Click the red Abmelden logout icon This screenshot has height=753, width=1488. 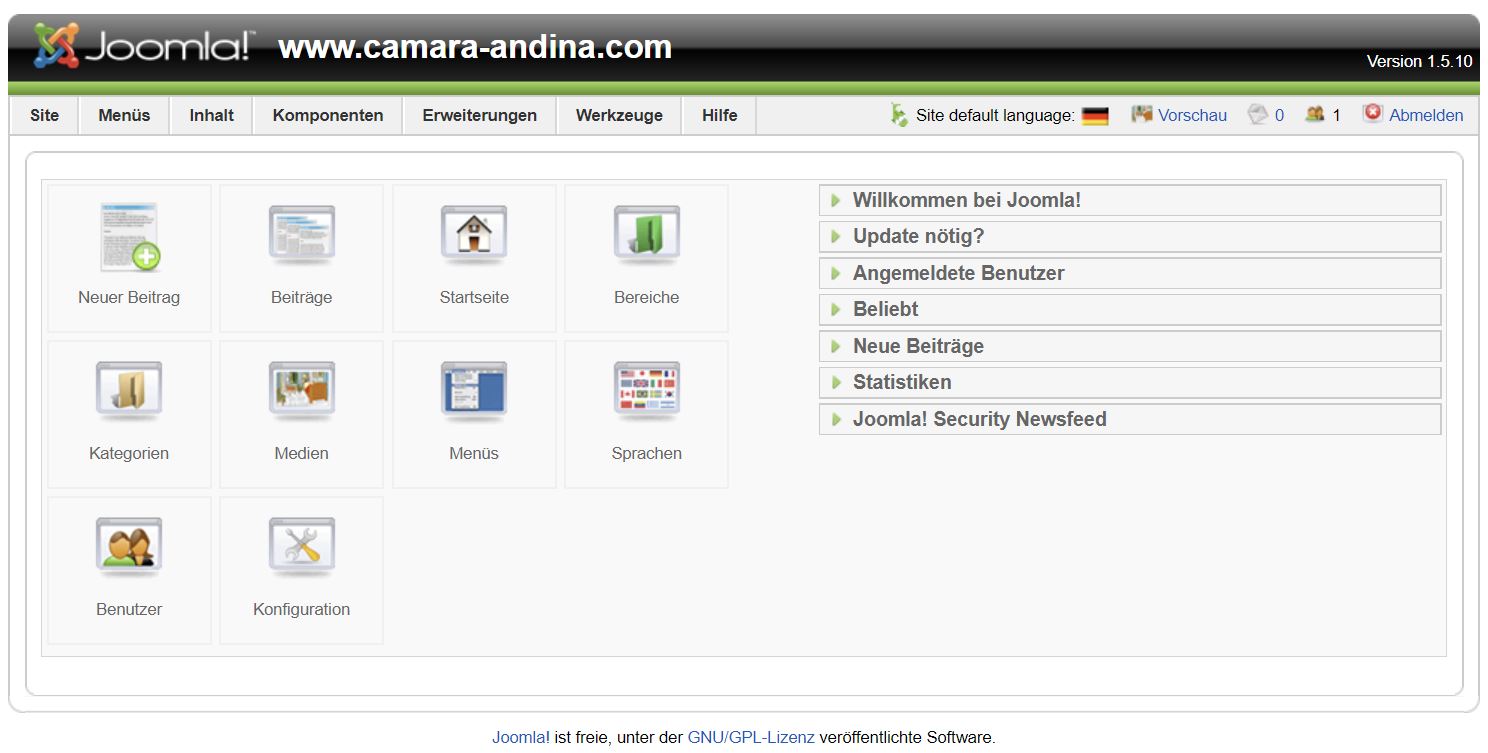(x=1373, y=113)
